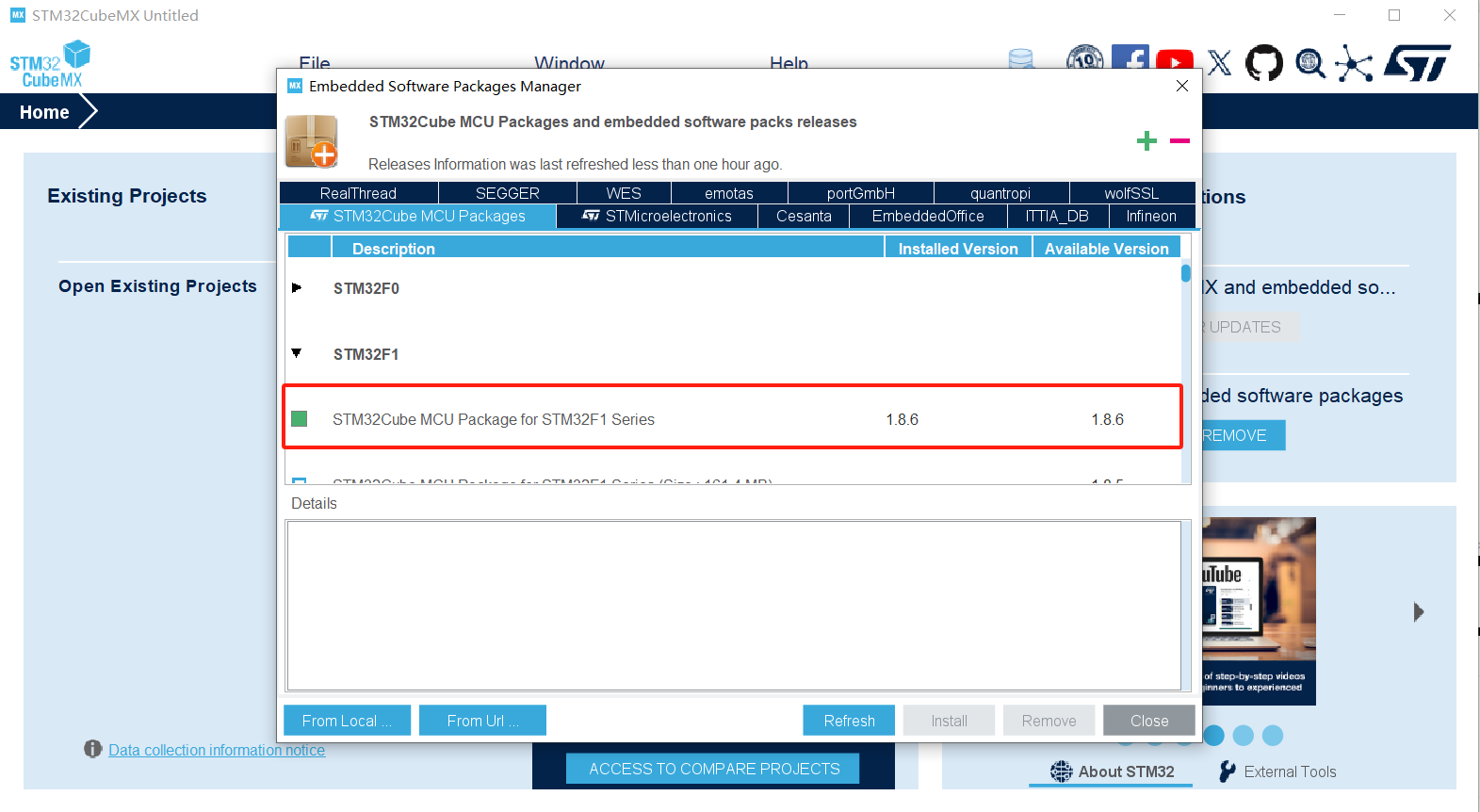Switch to the WES tab
Image resolution: width=1480 pixels, height=812 pixels.
624,193
